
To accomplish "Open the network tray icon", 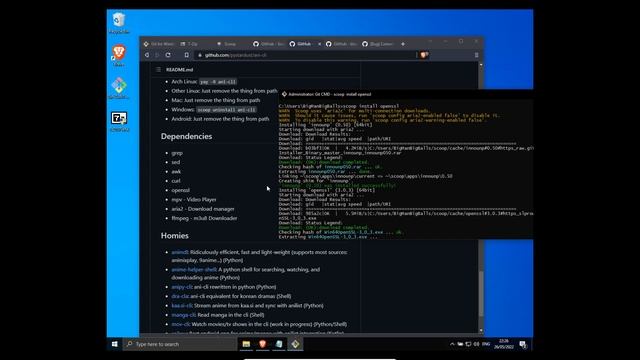I will 468,344.
